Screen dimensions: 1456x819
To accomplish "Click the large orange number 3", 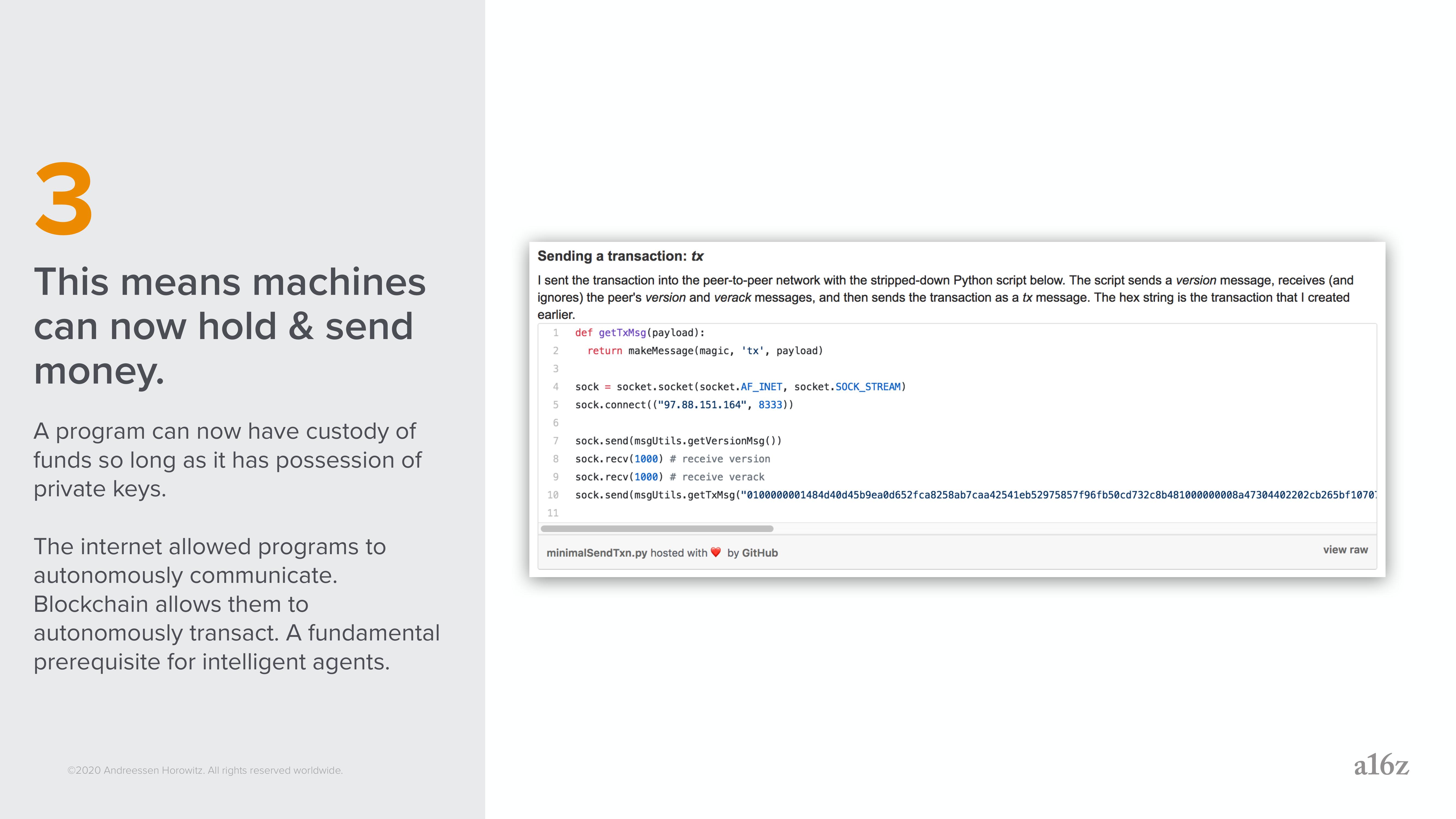I will [63, 198].
